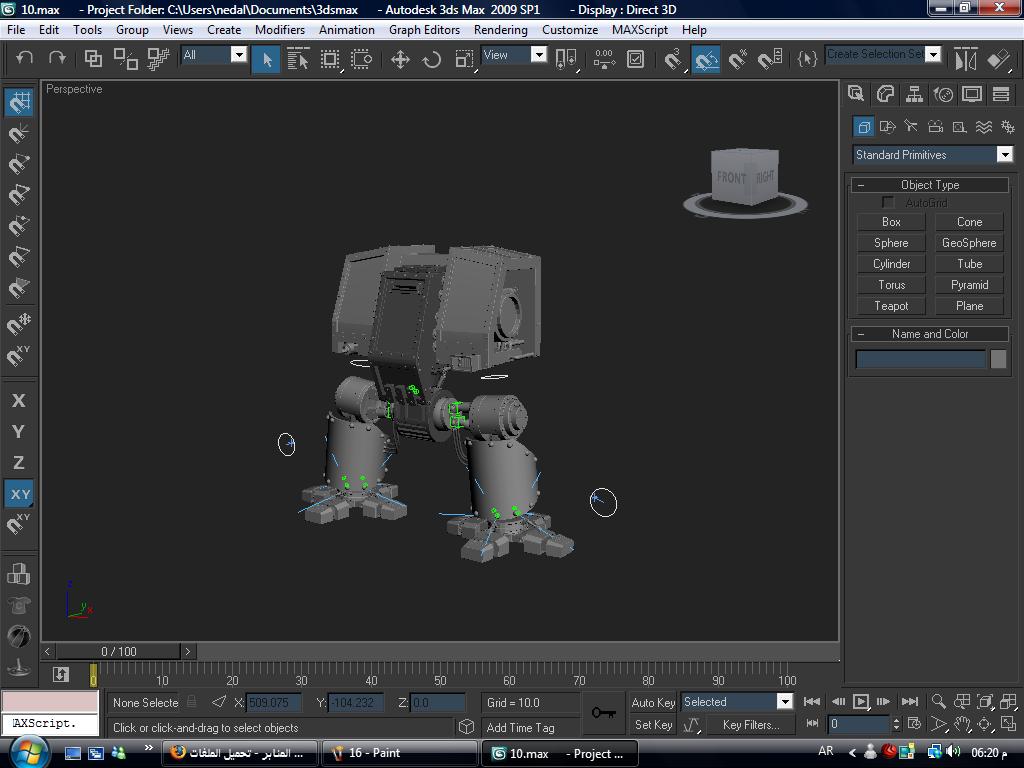Activate the Select Object arrow tool
The width and height of the screenshot is (1024, 768).
(x=266, y=59)
